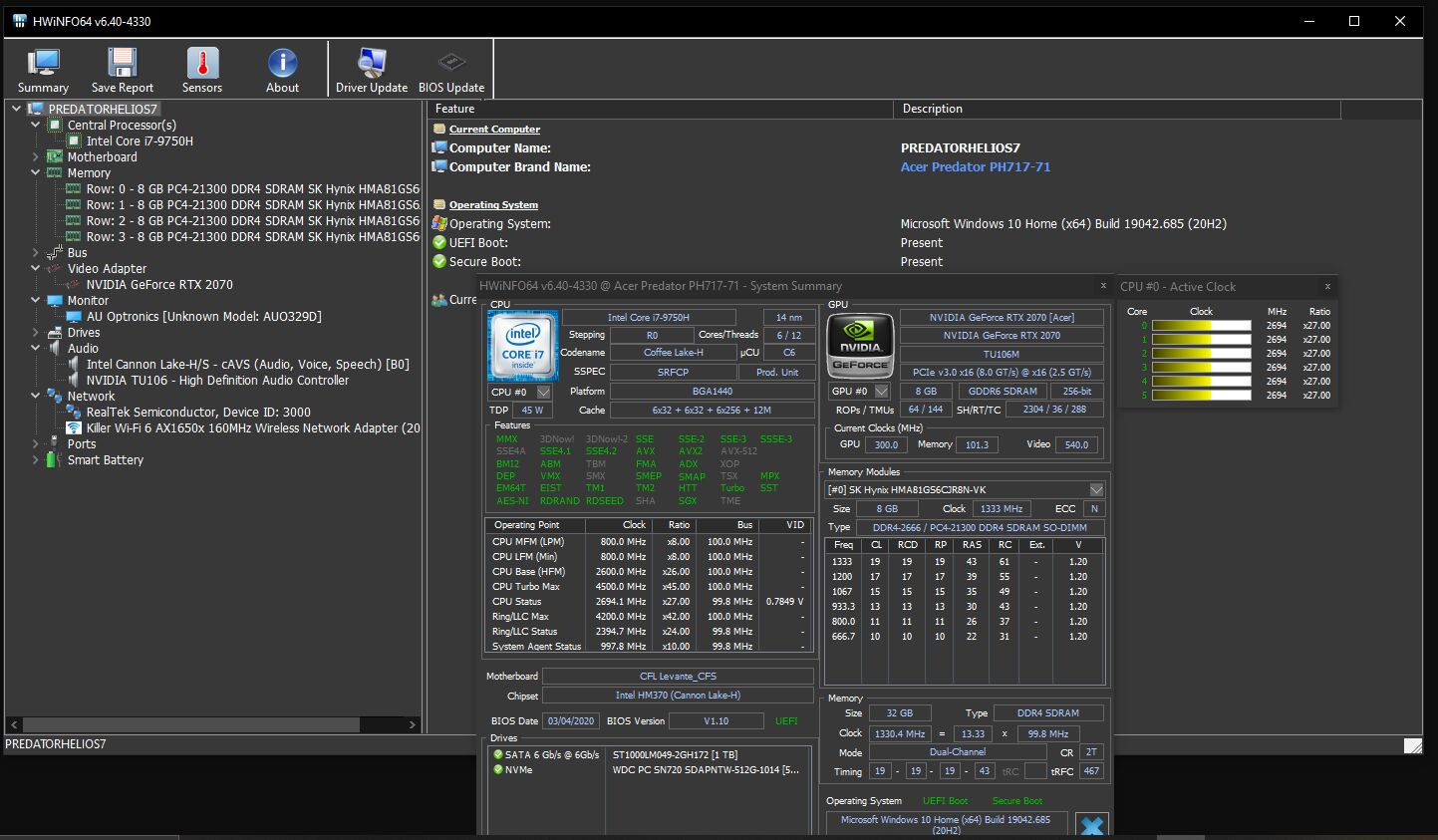The image size is (1438, 840).
Task: Click the Intel Core i7 logo
Action: pyautogui.click(x=523, y=345)
